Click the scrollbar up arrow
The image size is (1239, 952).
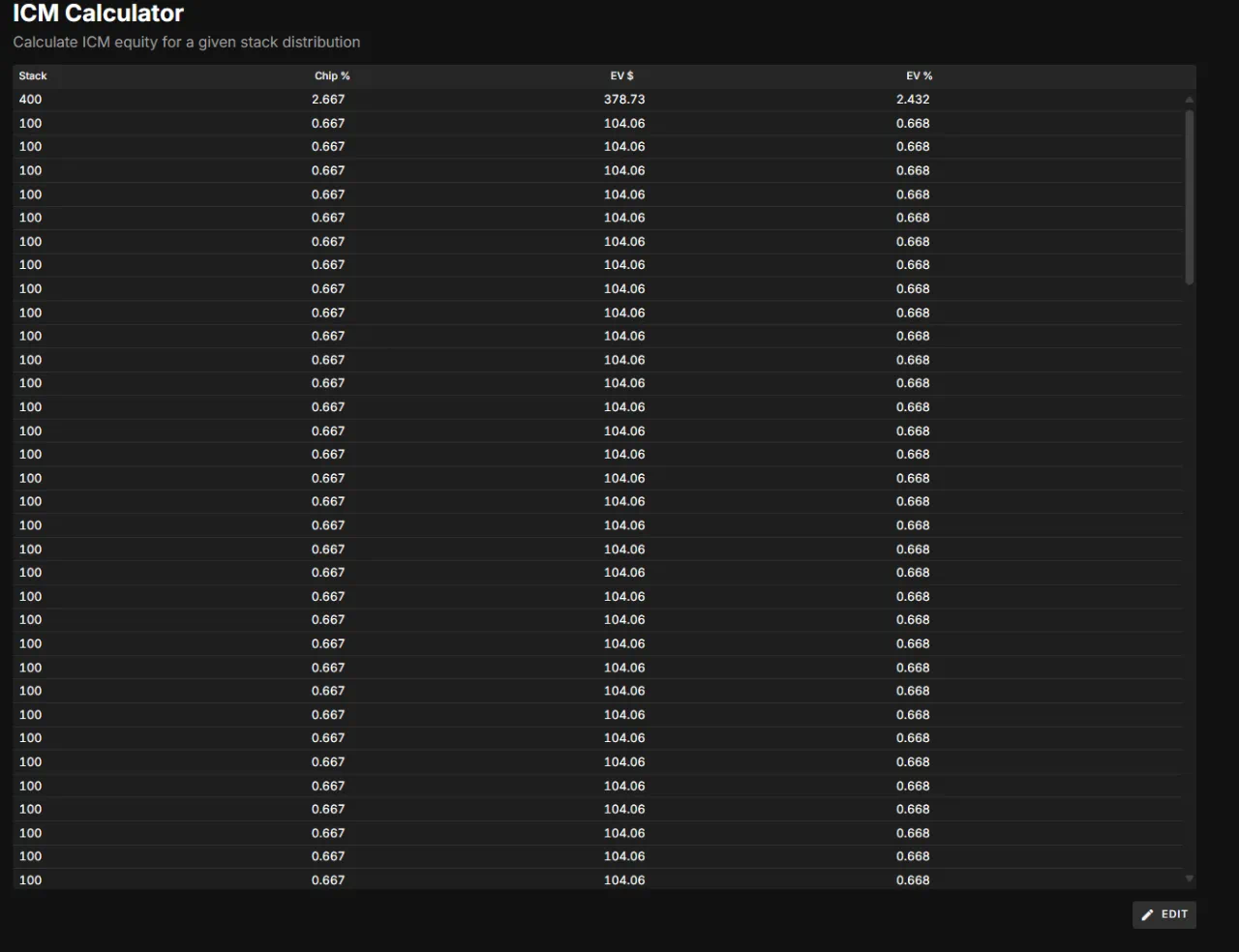(x=1190, y=100)
